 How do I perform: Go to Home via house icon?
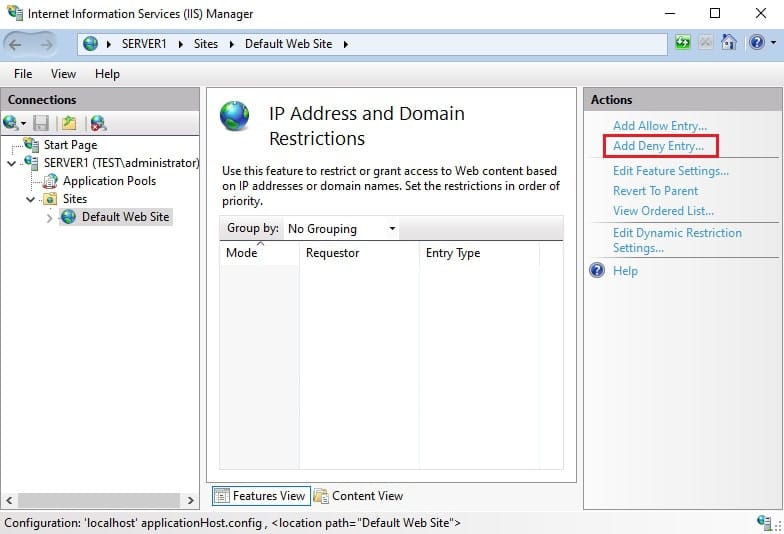pyautogui.click(x=728, y=42)
